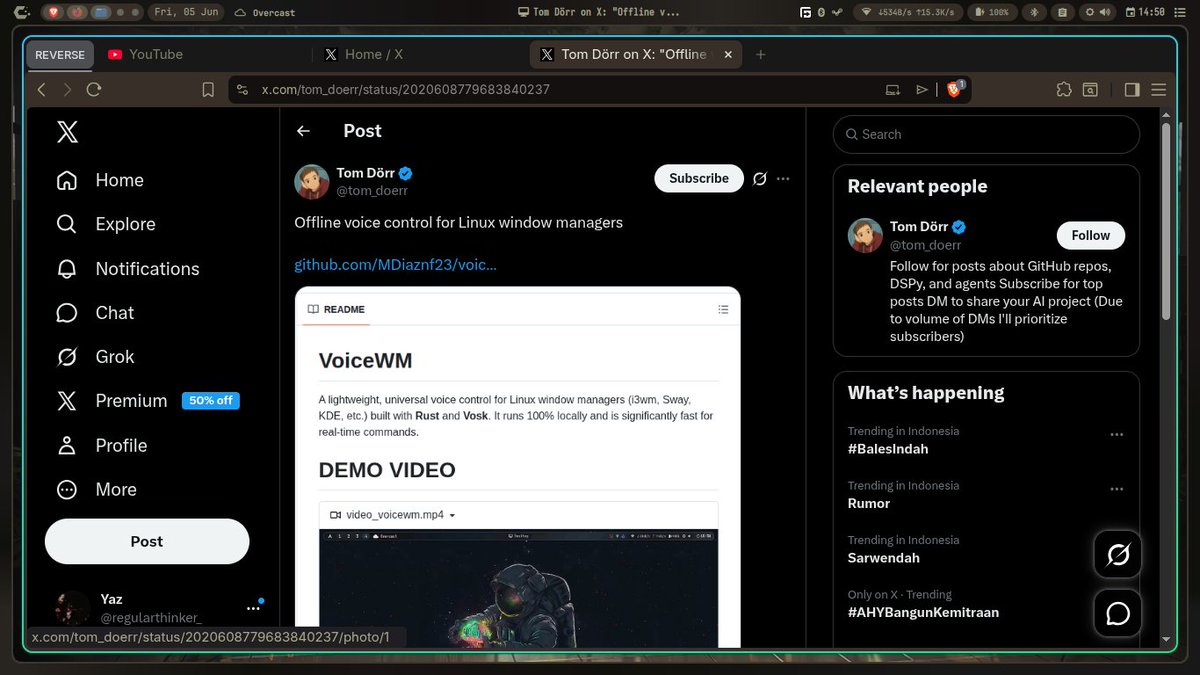Click Brave workspace icon in top bar
Screen dimensions: 1200x675
click(x=54, y=12)
